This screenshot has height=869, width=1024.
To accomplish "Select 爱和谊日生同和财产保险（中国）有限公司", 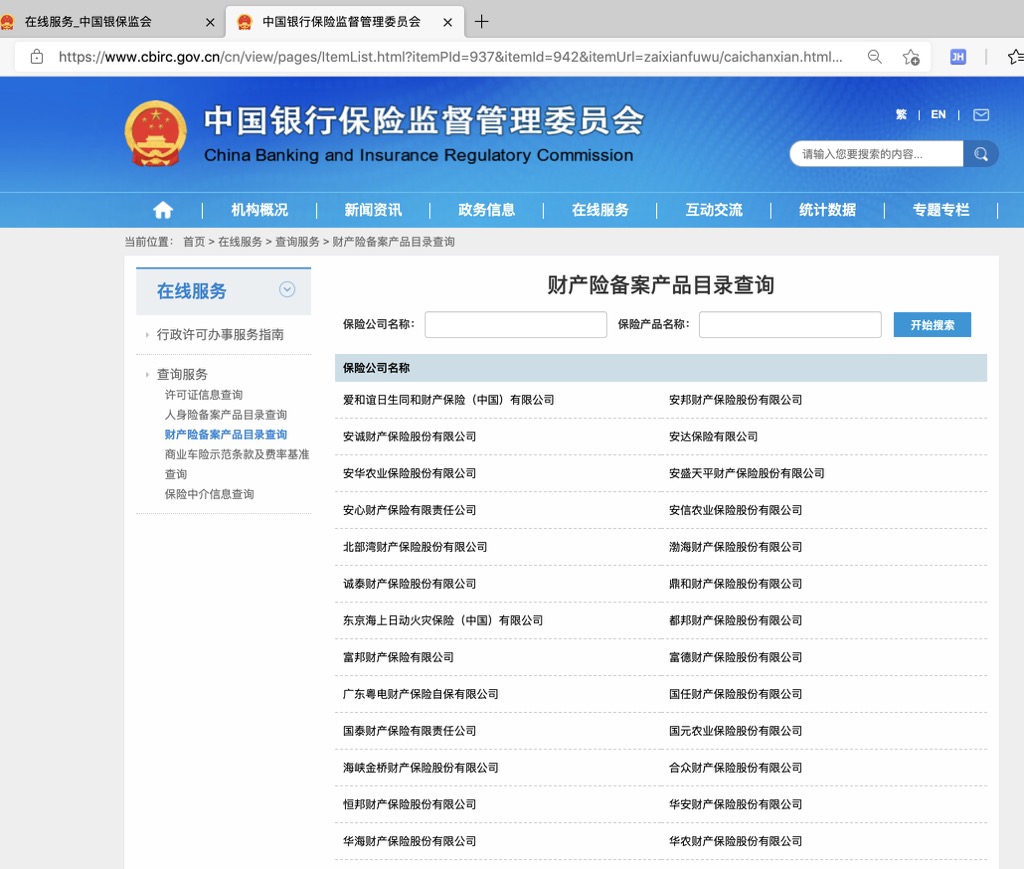I will click(449, 400).
